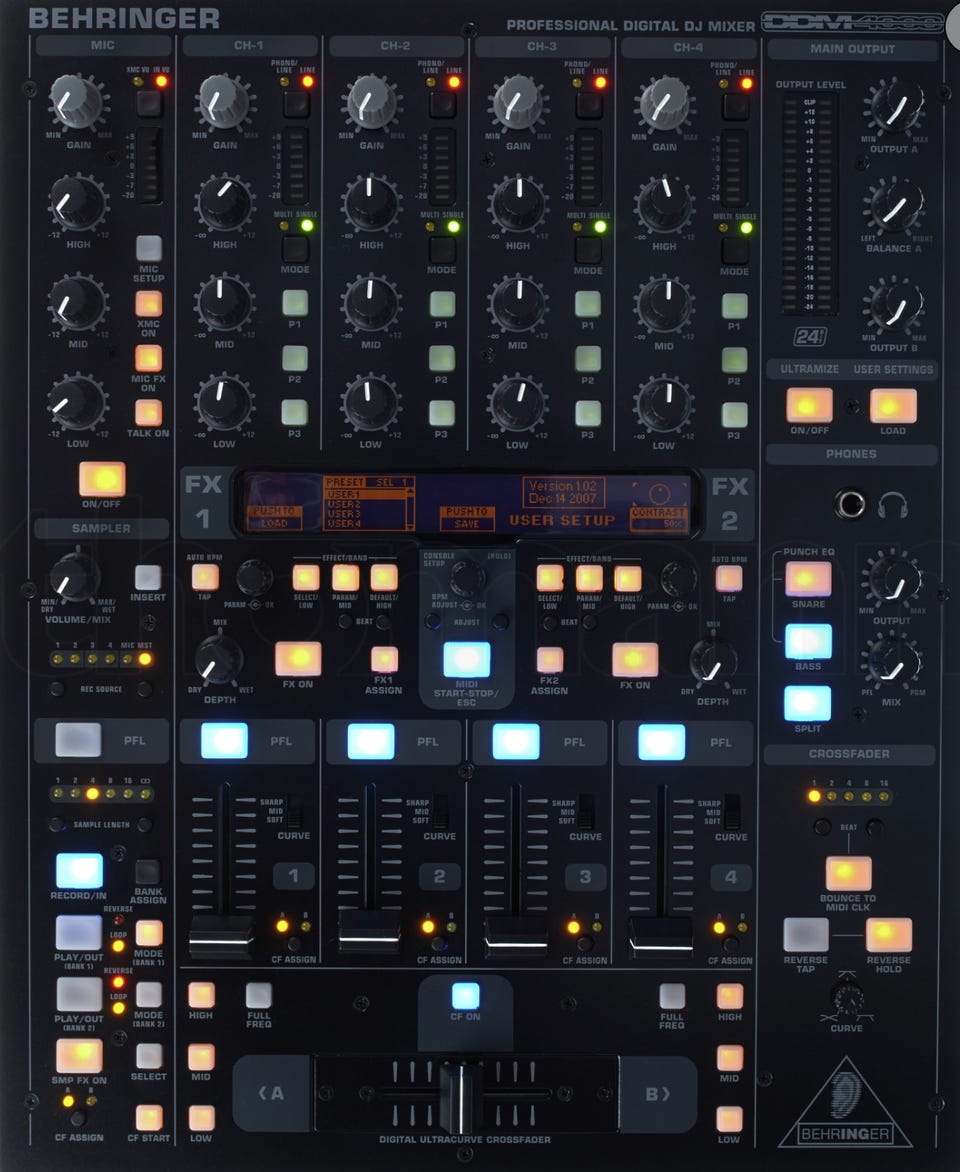Viewport: 960px width, 1172px height.
Task: Toggle the MIC FX ON button
Action: coord(148,358)
